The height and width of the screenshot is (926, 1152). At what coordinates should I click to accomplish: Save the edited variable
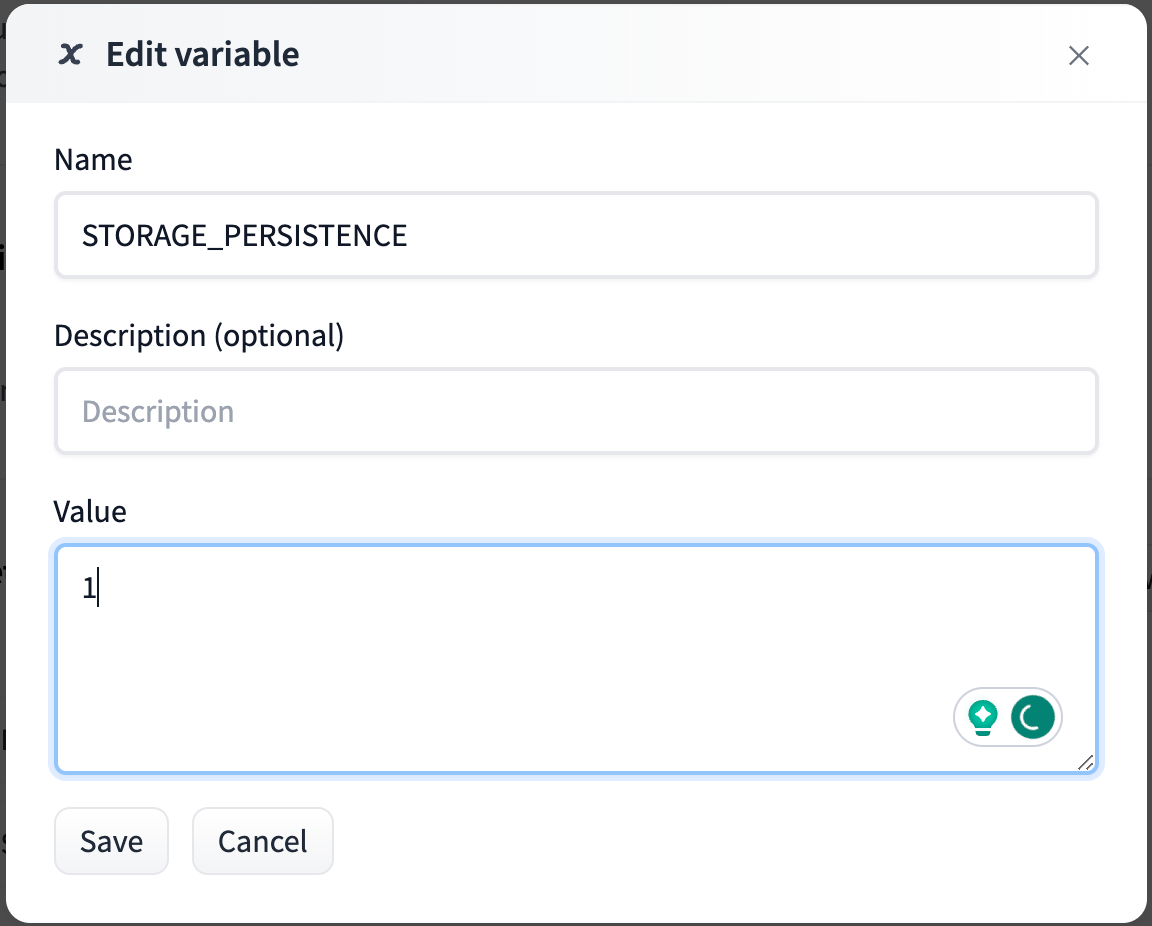(x=111, y=841)
